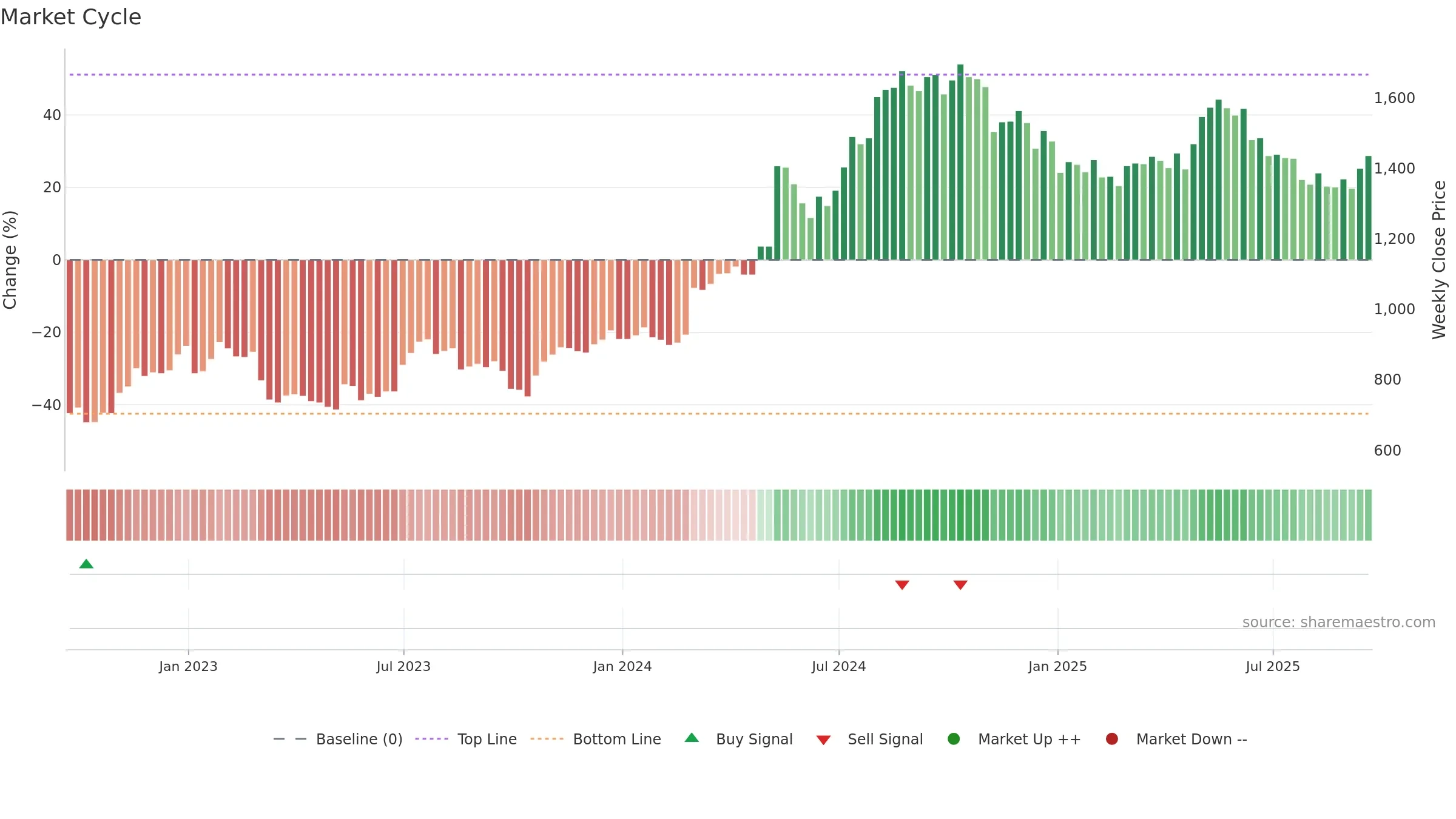
Task: Click the Jul 2024 axis label
Action: (x=839, y=667)
